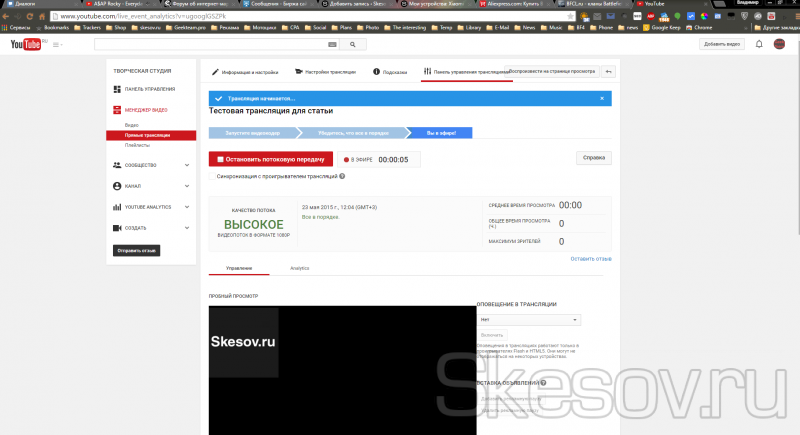Enable 'Синхронизация с проигрывателем трансляций' checkbox
The width and height of the screenshot is (800, 435).
(212, 176)
